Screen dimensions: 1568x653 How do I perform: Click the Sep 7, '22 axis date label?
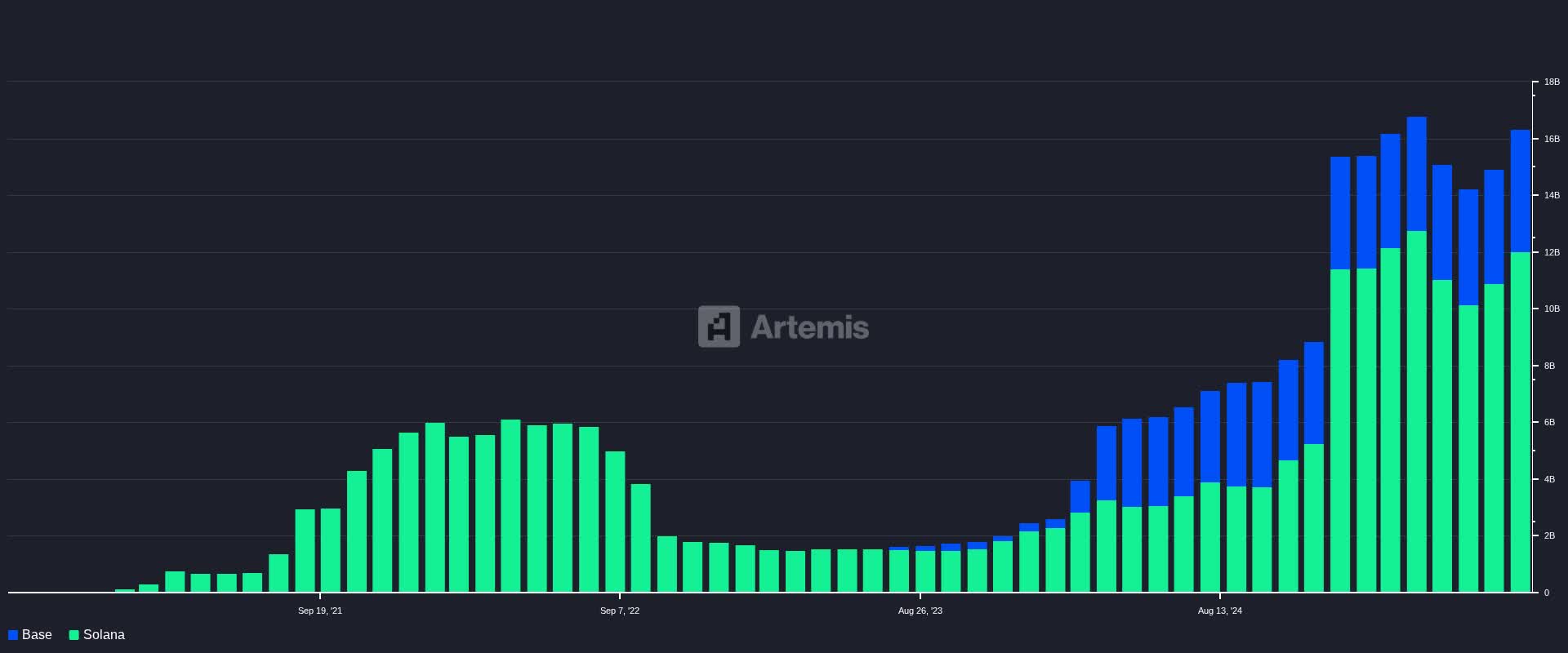(x=620, y=611)
